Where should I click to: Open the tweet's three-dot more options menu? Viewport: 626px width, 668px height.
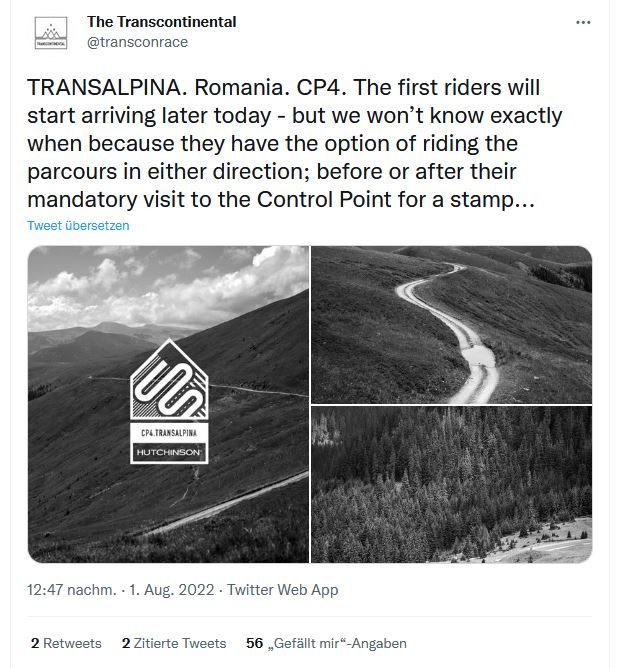pos(583,22)
